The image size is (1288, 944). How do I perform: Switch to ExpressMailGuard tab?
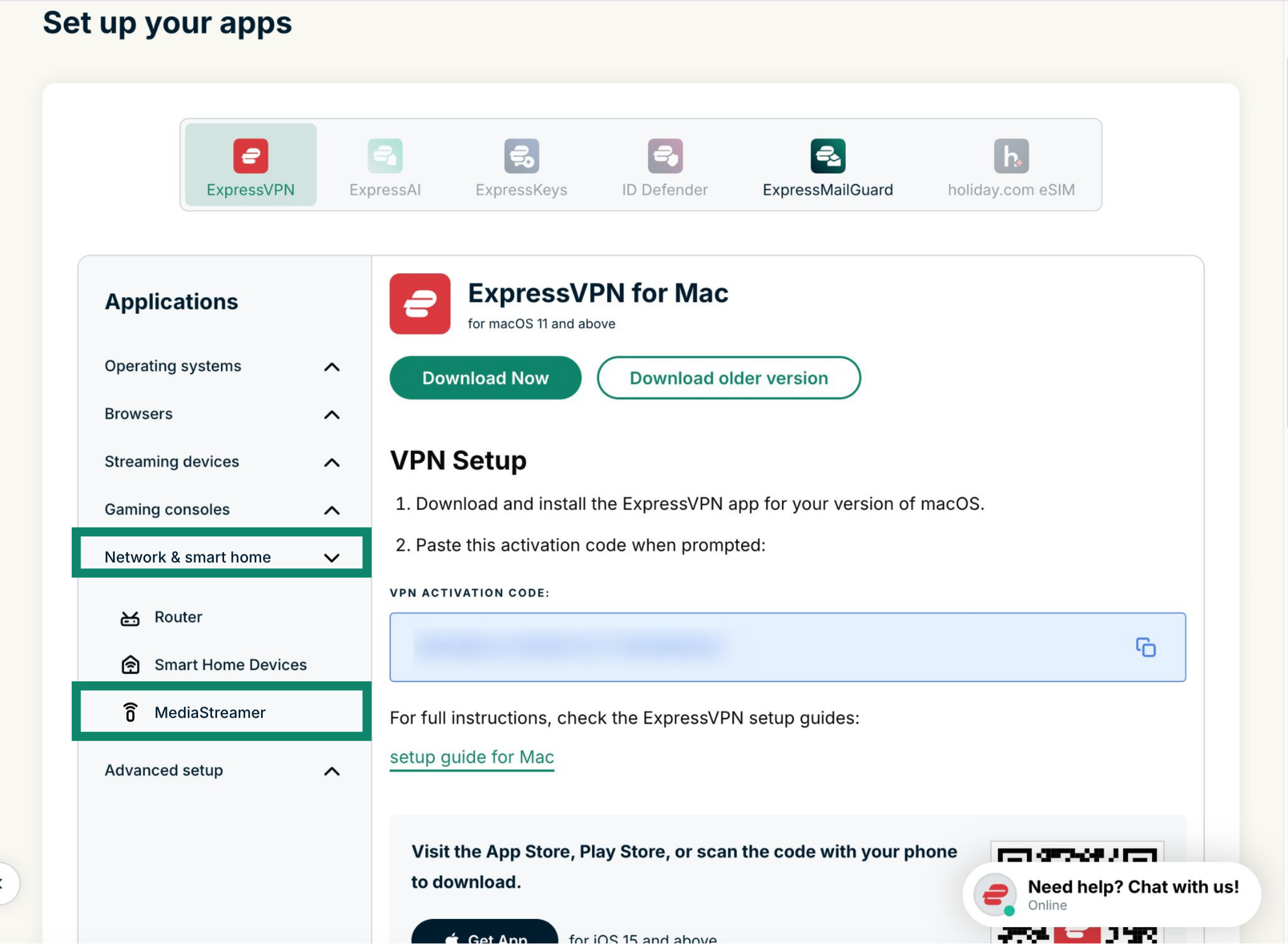827,167
